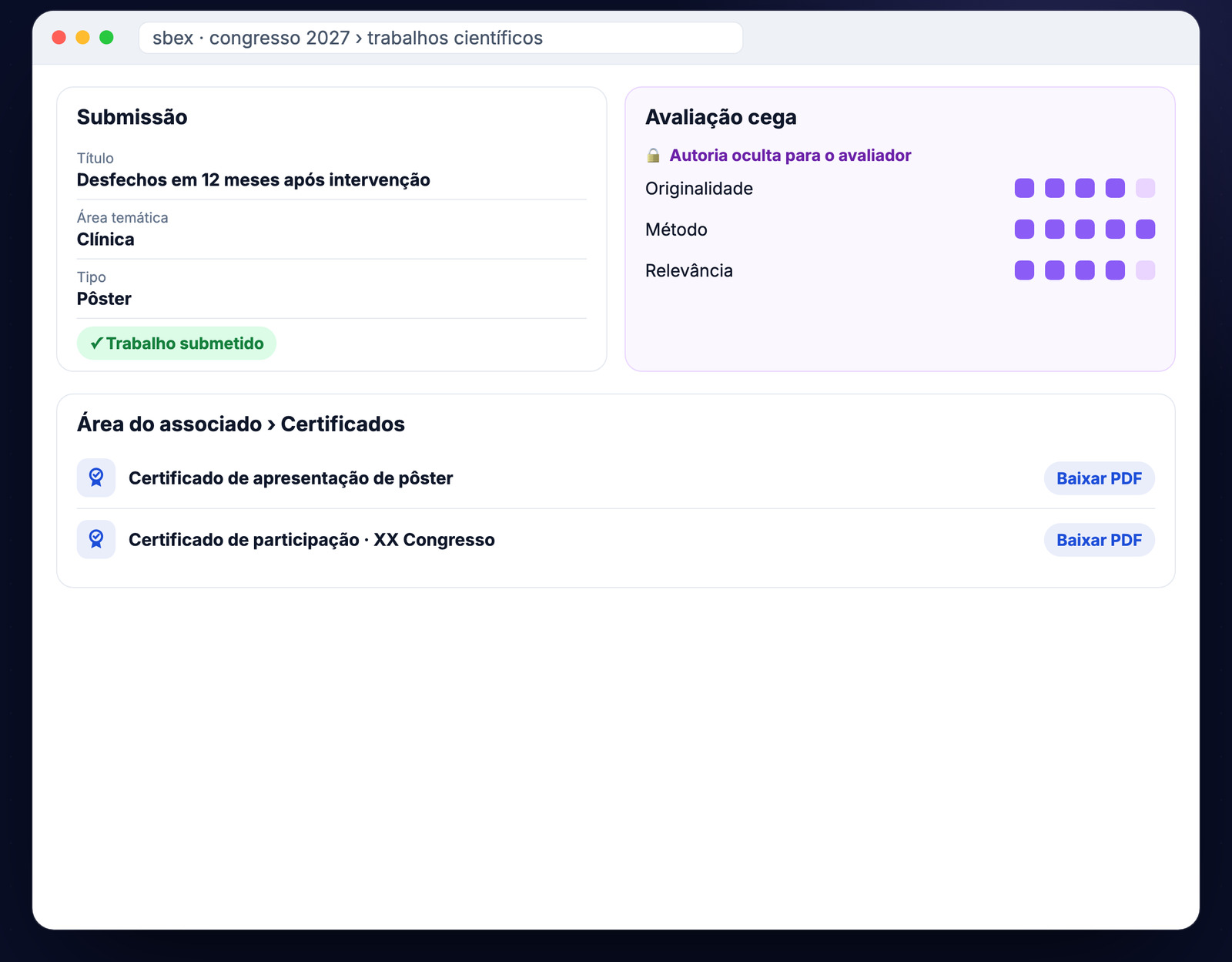The height and width of the screenshot is (962, 1232).
Task: Click the Relevância criterion label
Action: pyautogui.click(x=689, y=270)
